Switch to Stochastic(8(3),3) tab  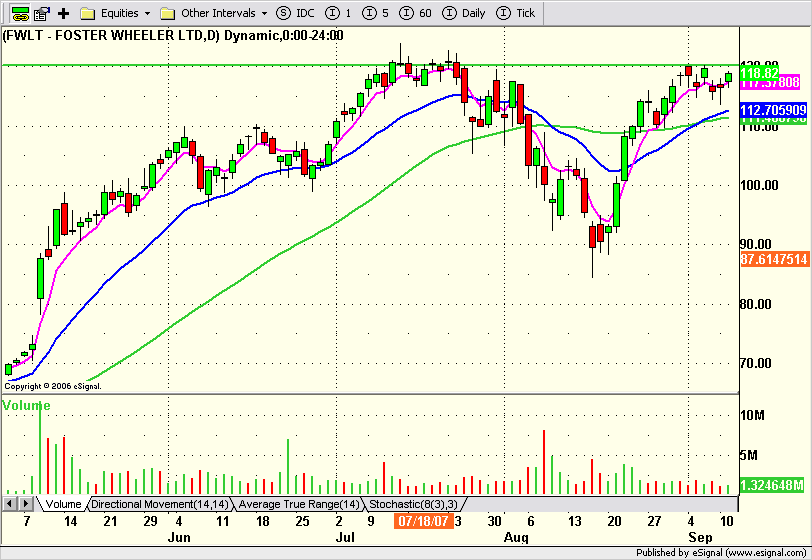point(413,504)
